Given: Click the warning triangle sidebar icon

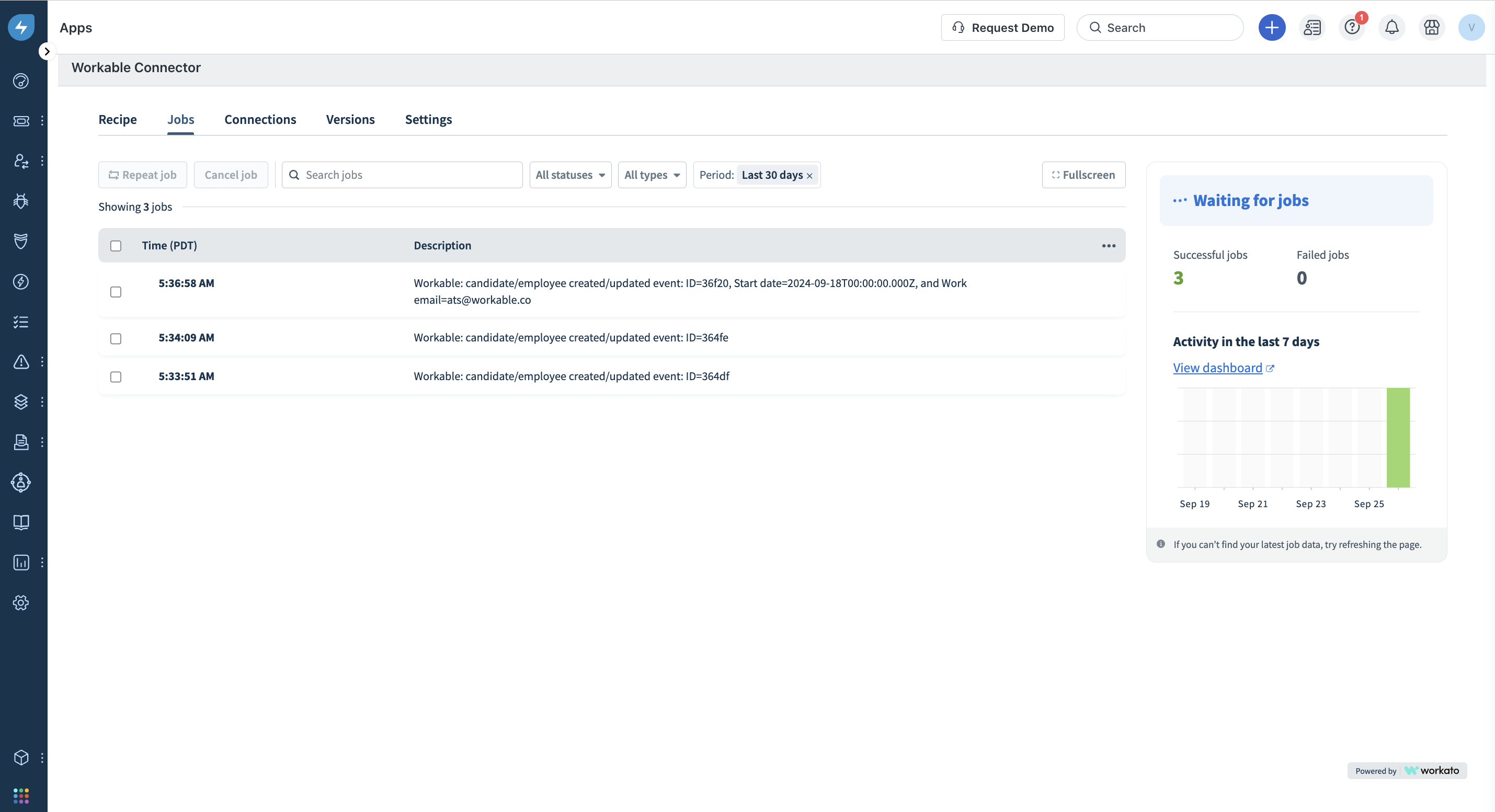Looking at the screenshot, I should click(x=21, y=362).
